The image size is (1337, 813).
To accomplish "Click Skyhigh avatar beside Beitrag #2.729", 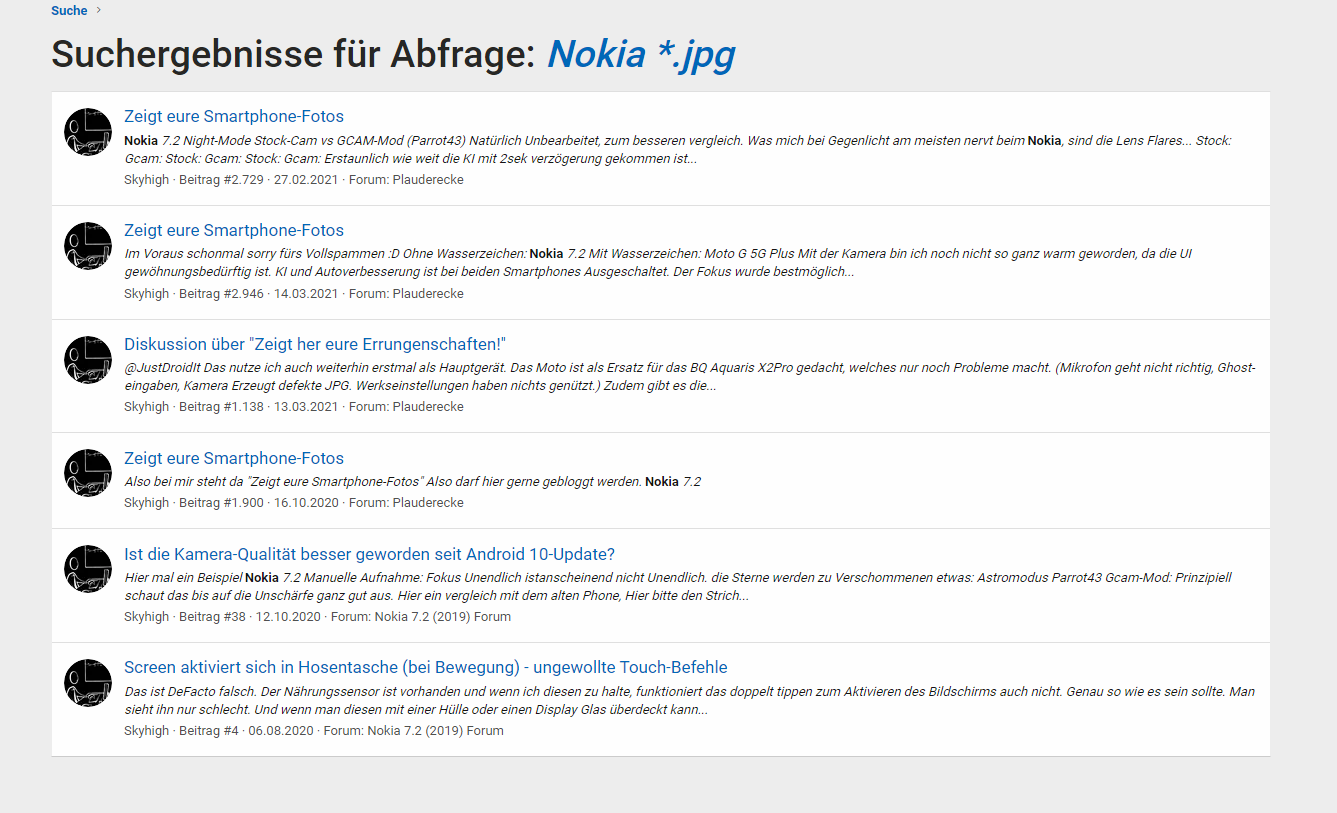I will coord(88,132).
